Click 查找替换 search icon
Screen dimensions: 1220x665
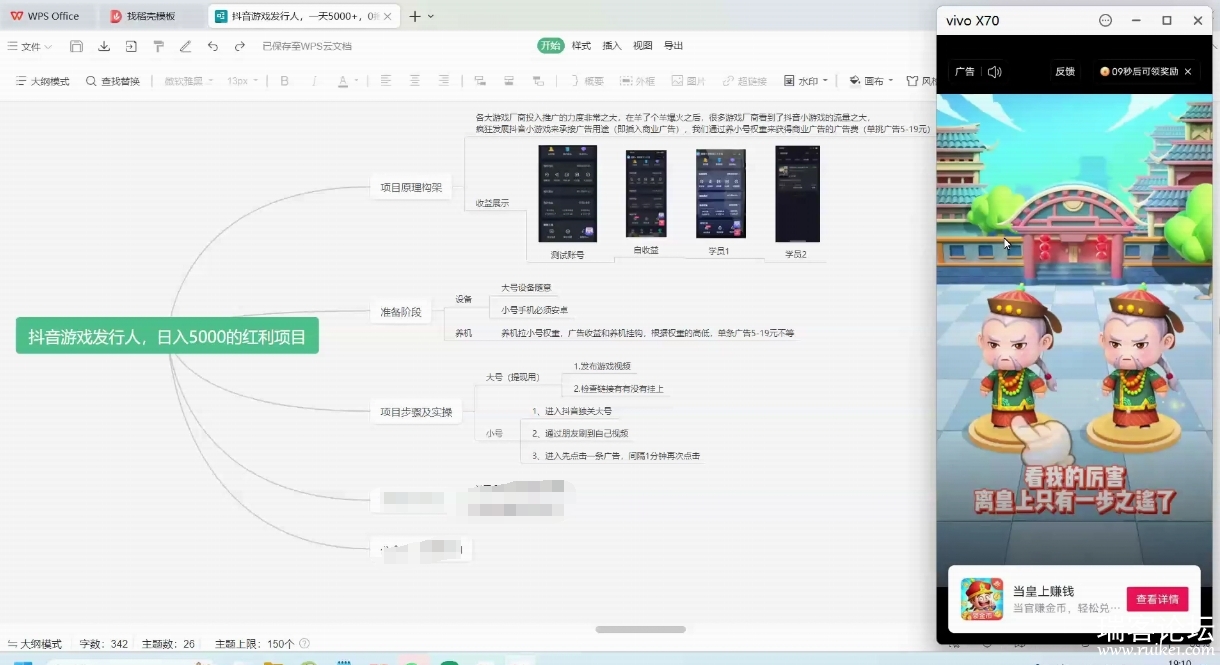[112, 81]
